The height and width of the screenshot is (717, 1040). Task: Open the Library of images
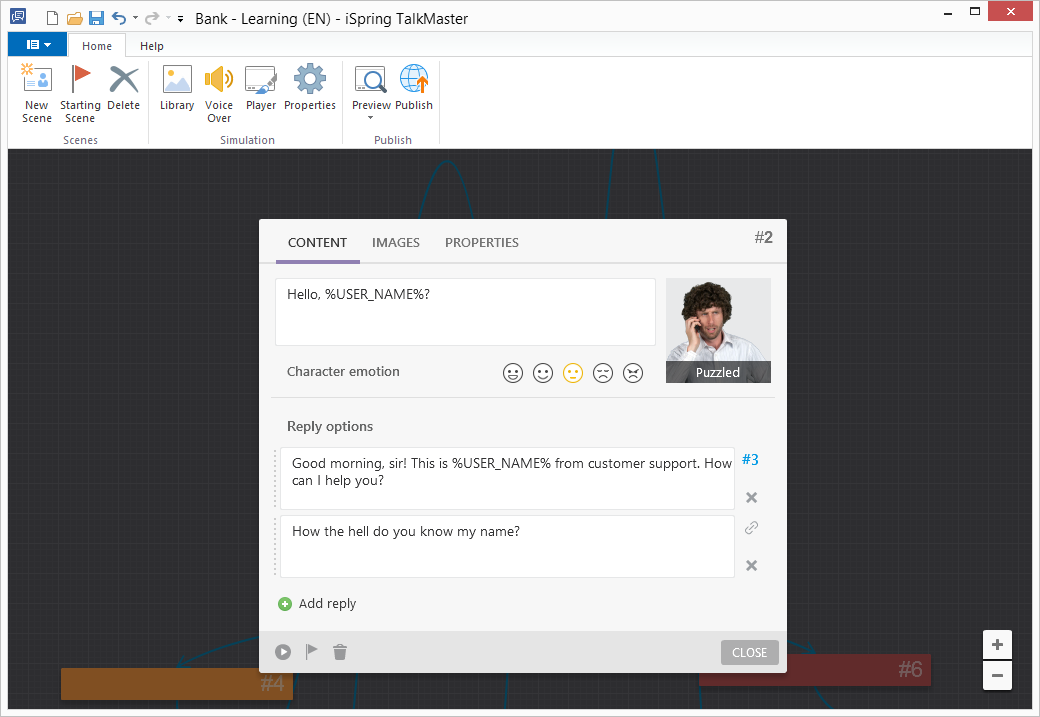coord(177,88)
